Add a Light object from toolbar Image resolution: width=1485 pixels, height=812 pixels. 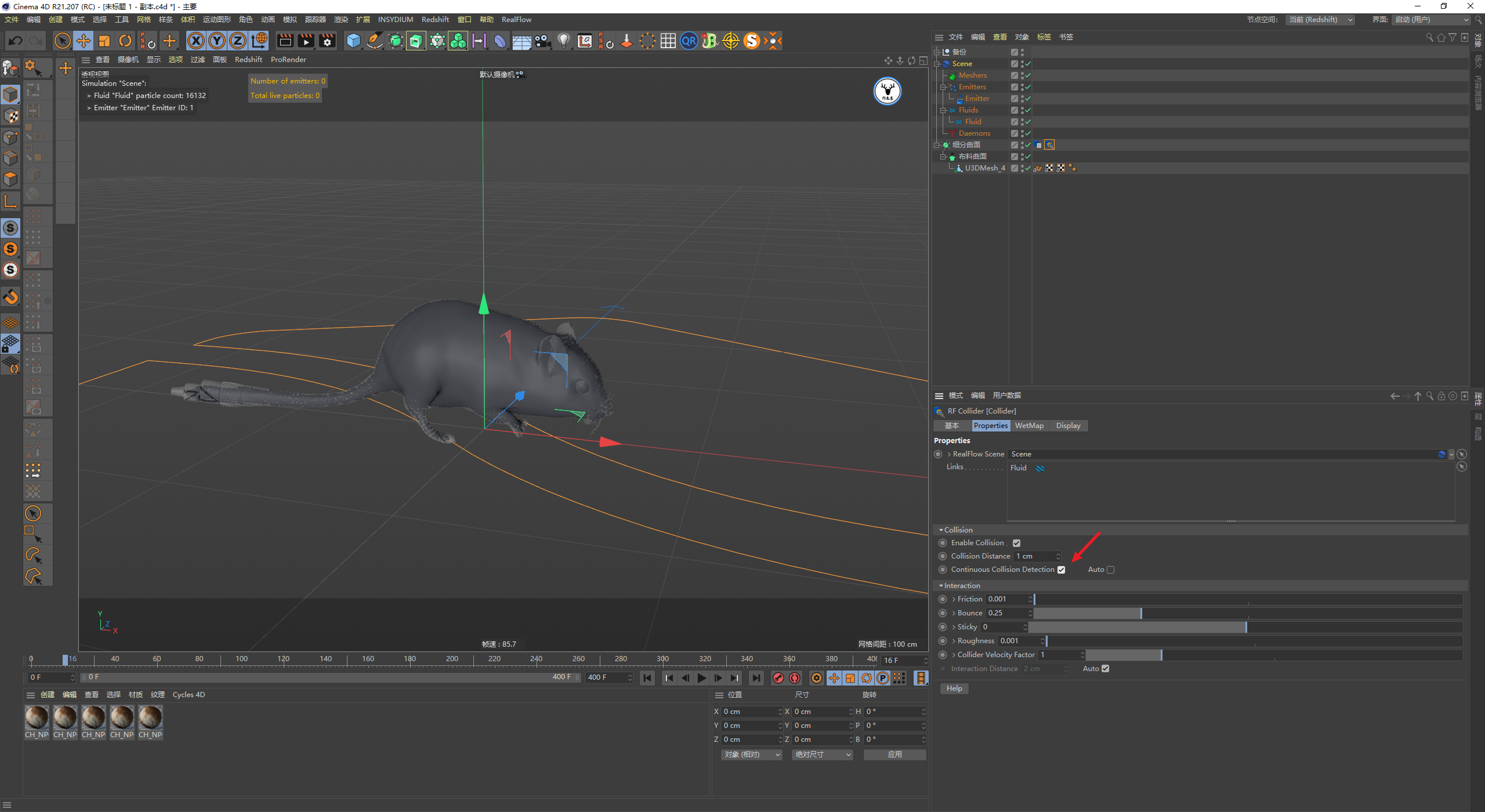[563, 41]
